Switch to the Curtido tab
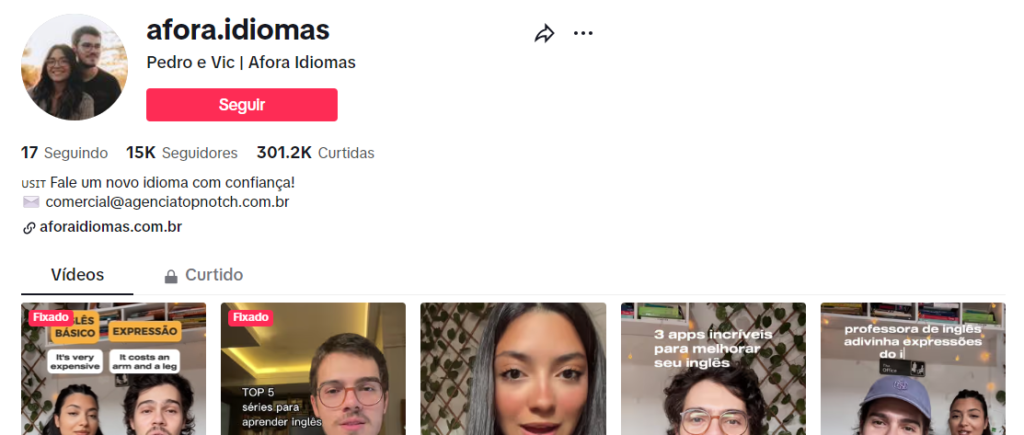Screen dimensions: 1024x435 click(x=204, y=275)
